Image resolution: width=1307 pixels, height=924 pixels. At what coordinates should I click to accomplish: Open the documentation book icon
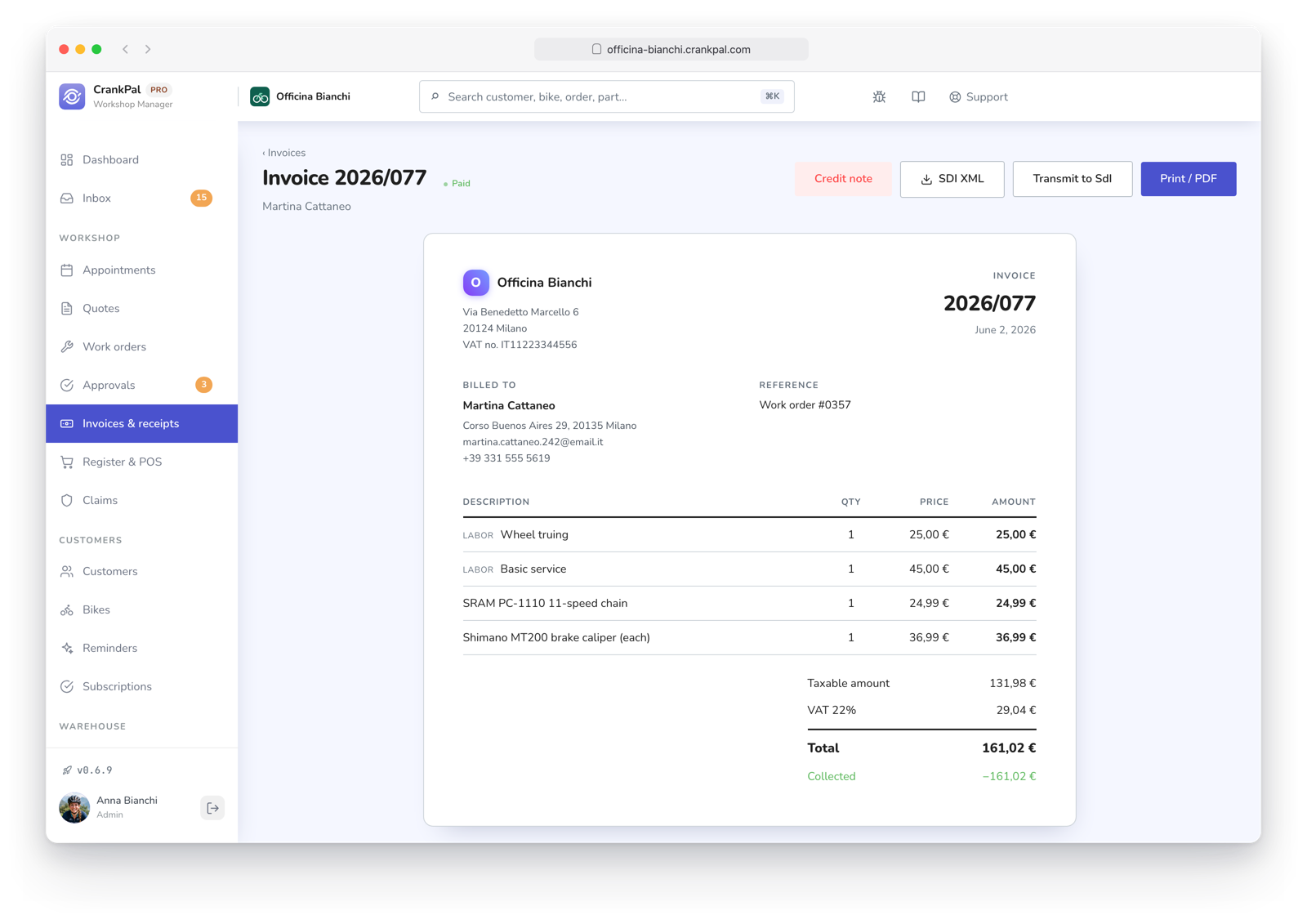pos(918,97)
